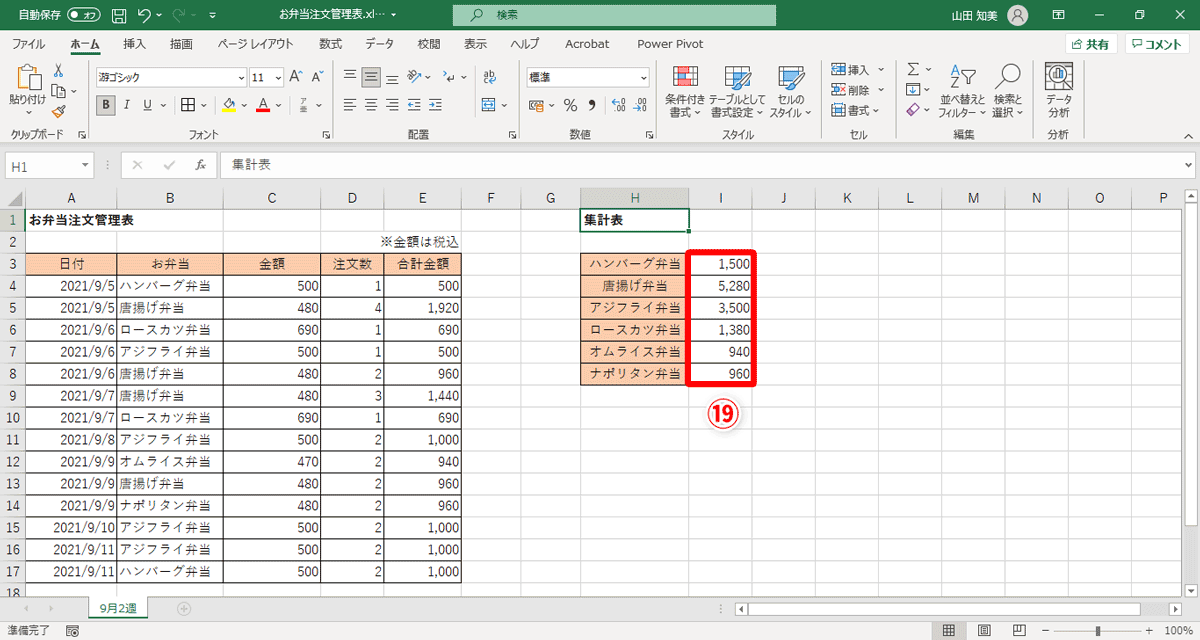The height and width of the screenshot is (640, 1200).
Task: Click the Format Painter icon
Action: (58, 111)
